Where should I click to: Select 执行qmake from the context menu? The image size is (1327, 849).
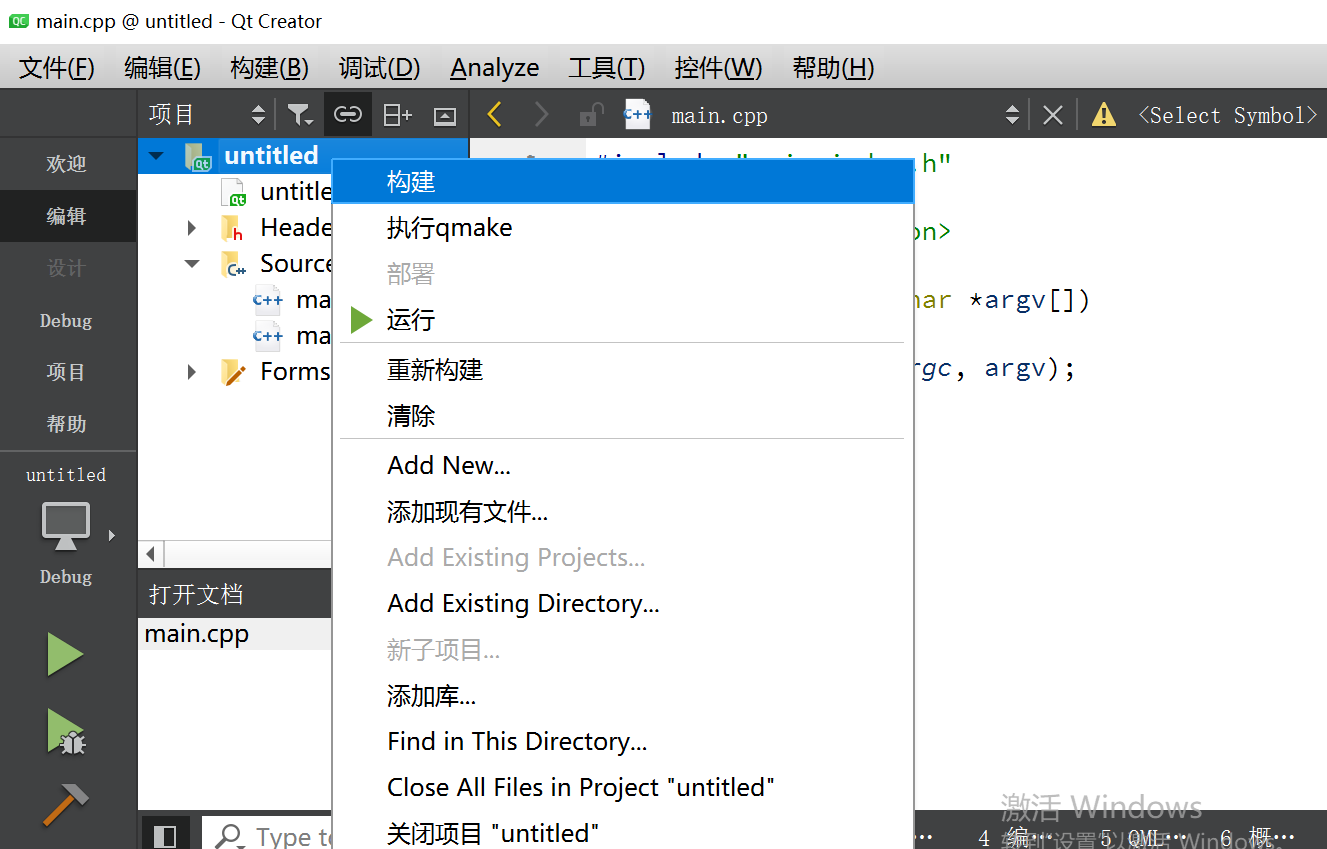click(623, 228)
